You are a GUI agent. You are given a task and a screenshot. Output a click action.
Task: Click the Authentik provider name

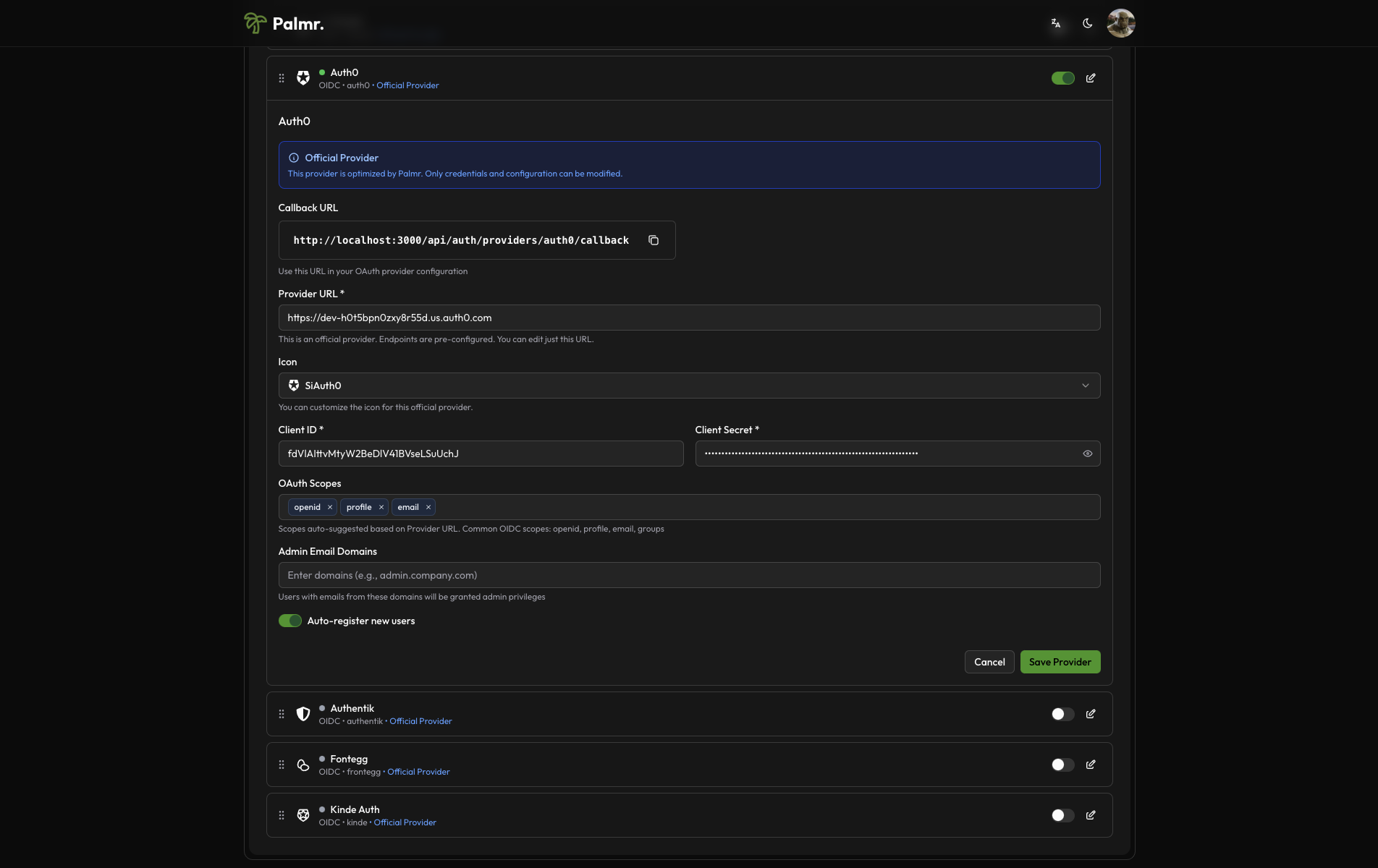[352, 708]
